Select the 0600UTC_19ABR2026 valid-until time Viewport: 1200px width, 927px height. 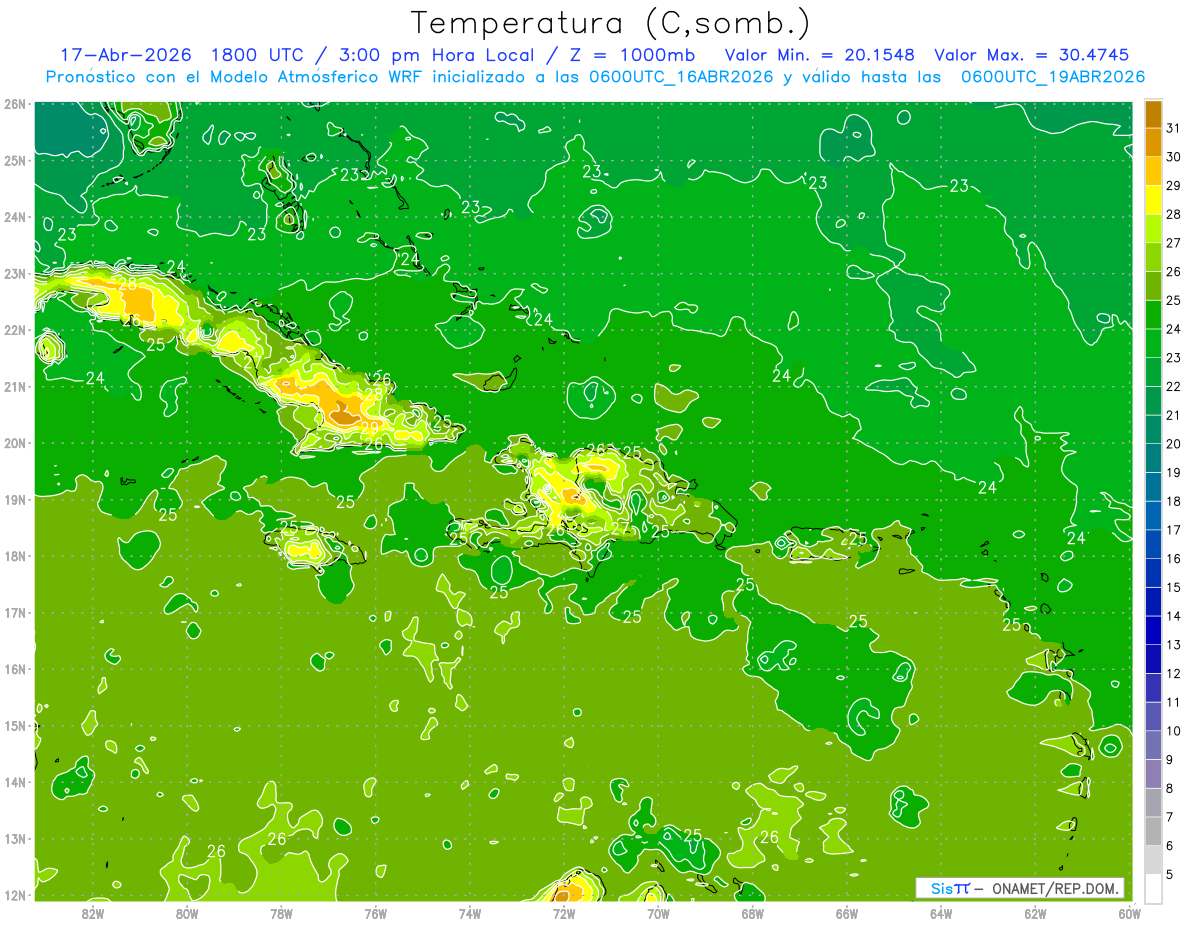[1053, 77]
